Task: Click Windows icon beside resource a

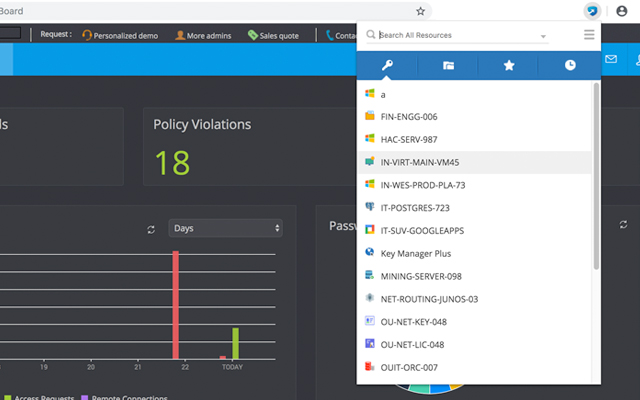Action: (370, 93)
